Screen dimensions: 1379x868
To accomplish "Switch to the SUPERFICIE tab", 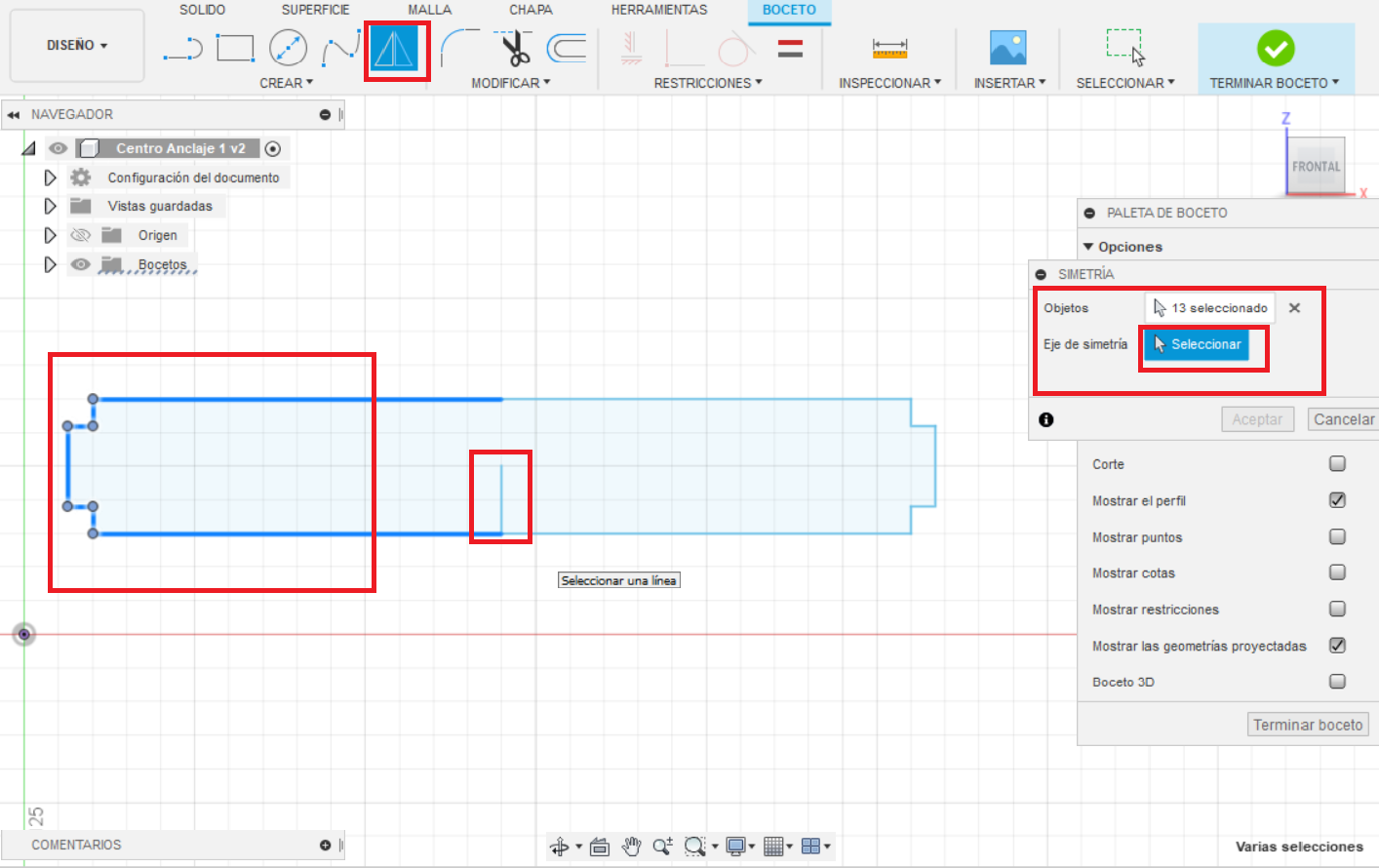I will (x=315, y=10).
